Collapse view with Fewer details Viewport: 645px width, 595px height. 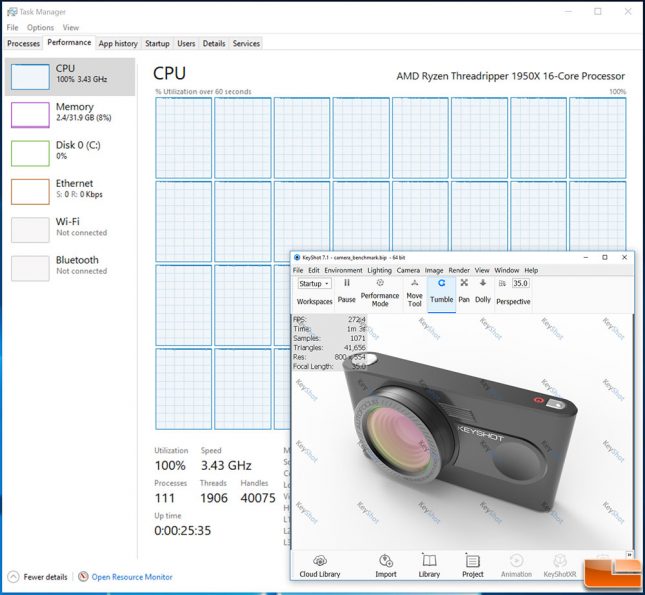point(37,577)
